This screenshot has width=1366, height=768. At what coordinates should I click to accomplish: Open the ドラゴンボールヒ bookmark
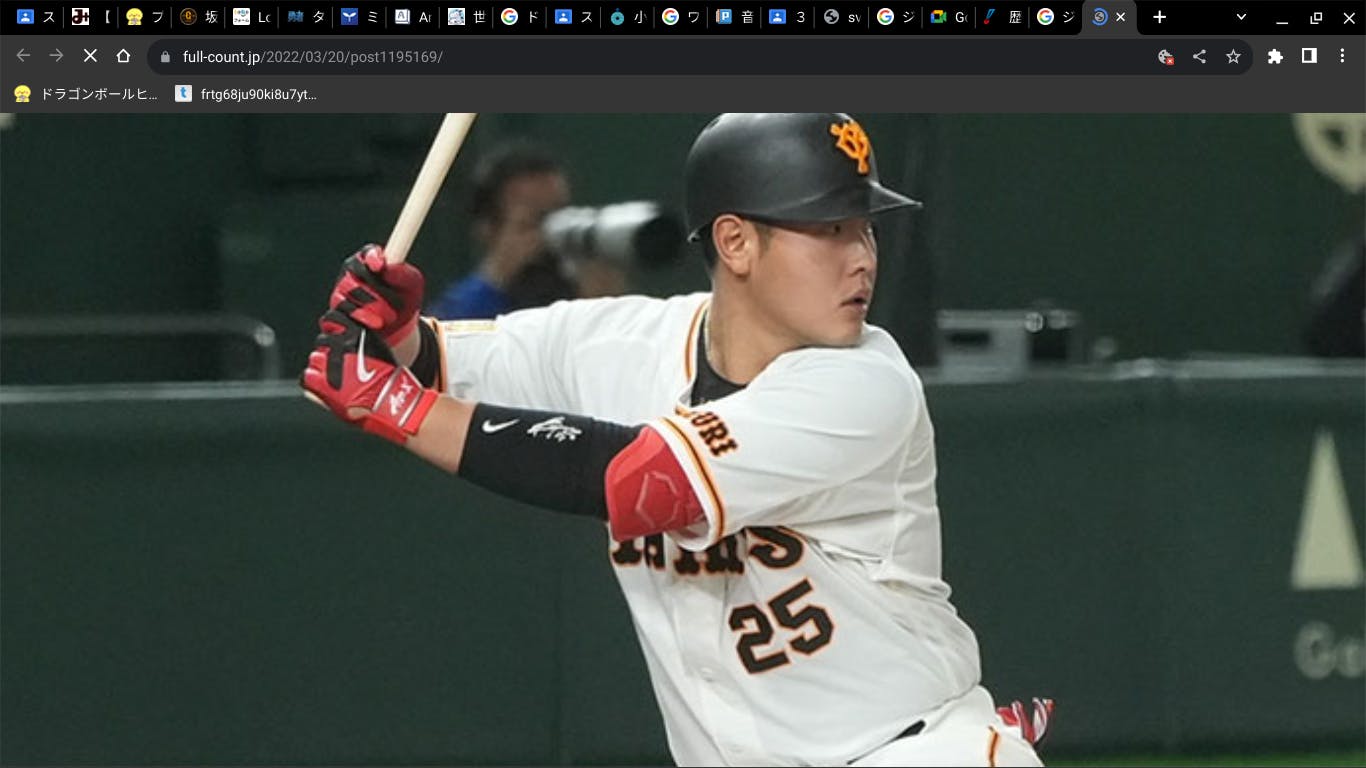[x=86, y=94]
